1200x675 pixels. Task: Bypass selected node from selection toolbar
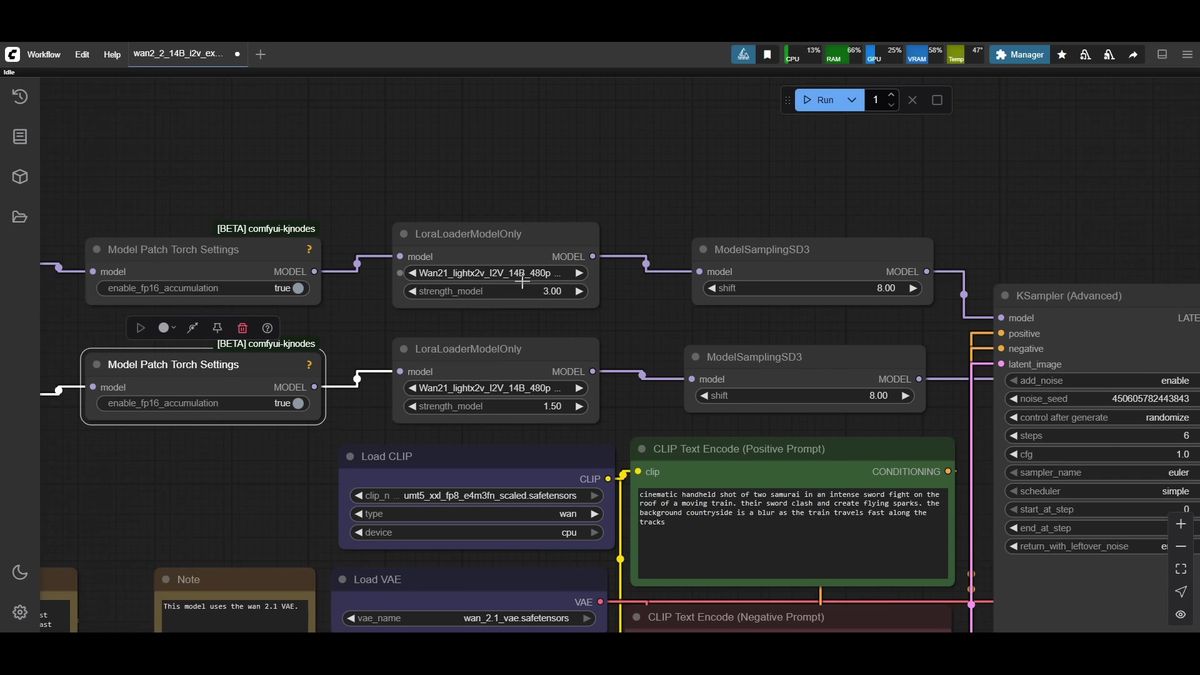(192, 327)
